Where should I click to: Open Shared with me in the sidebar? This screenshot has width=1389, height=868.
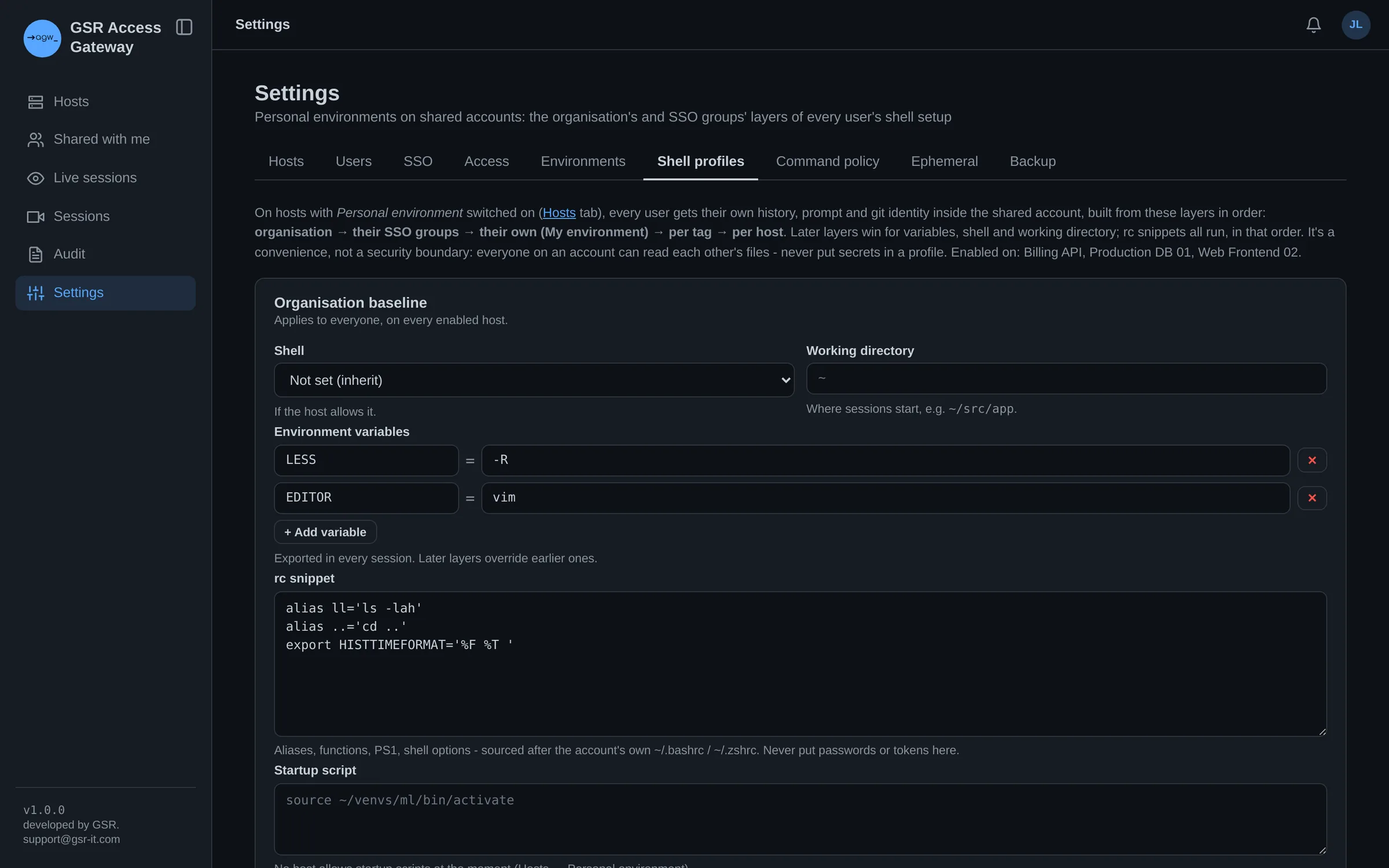(105, 139)
